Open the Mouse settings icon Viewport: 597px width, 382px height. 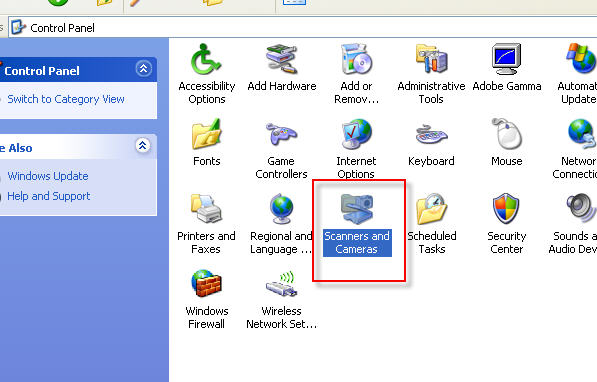click(506, 134)
